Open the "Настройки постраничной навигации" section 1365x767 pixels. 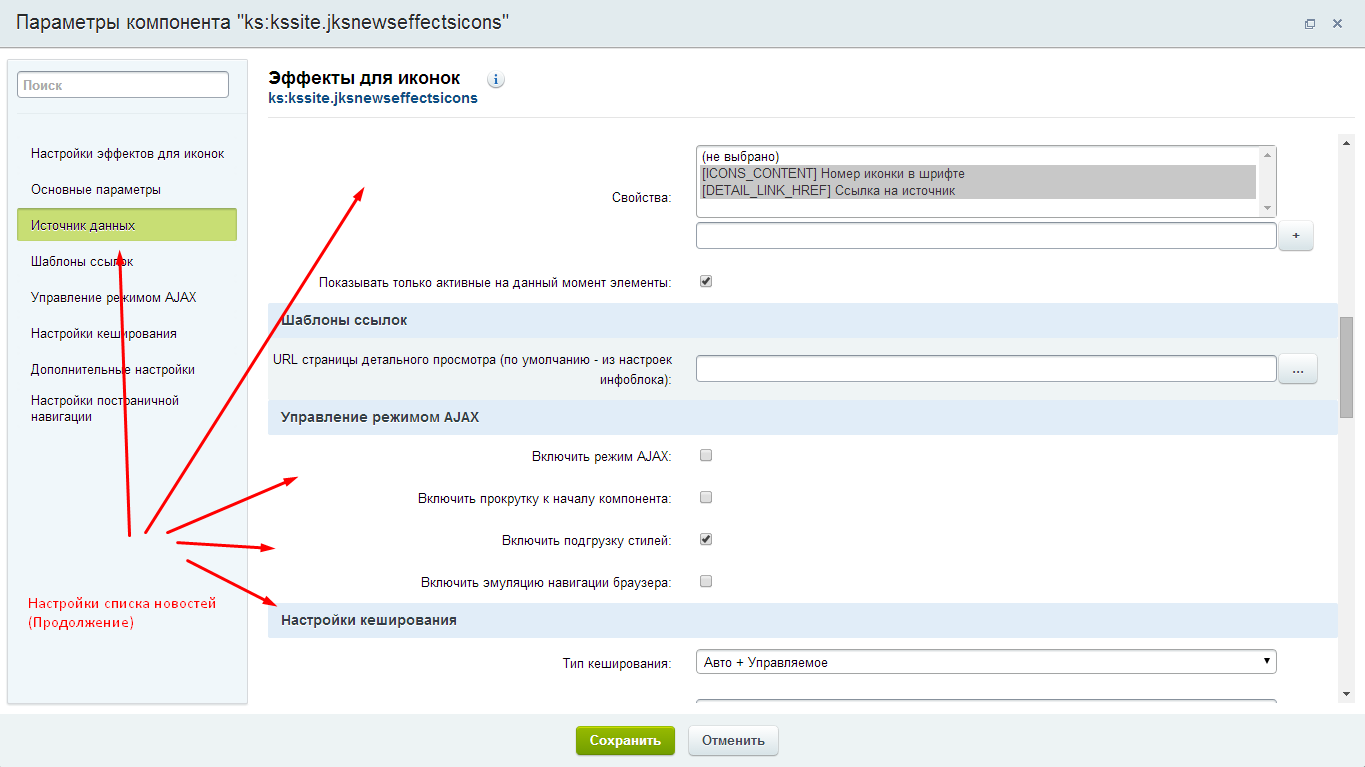[104, 408]
